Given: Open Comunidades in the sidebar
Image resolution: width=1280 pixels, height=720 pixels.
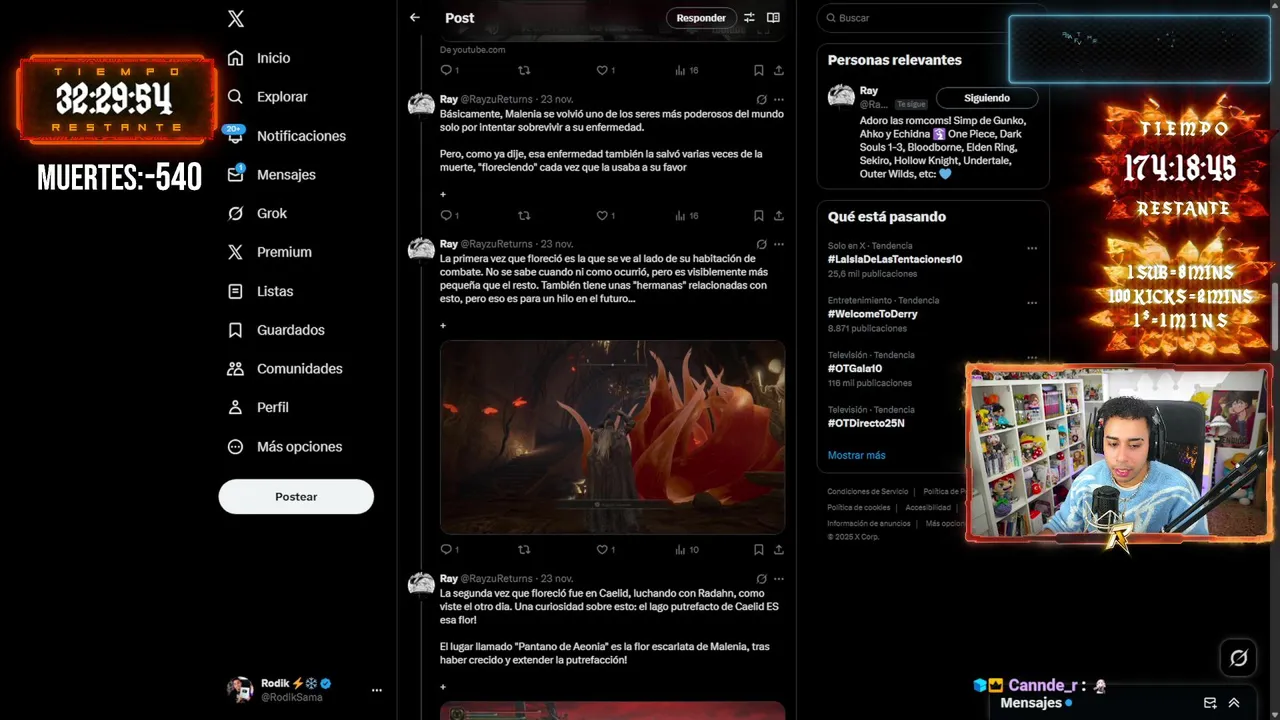Looking at the screenshot, I should tap(285, 368).
